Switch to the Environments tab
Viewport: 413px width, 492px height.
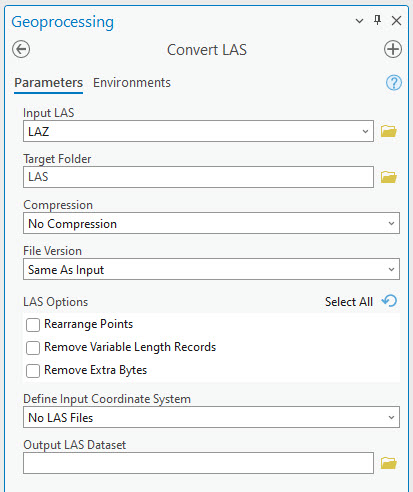coord(132,83)
